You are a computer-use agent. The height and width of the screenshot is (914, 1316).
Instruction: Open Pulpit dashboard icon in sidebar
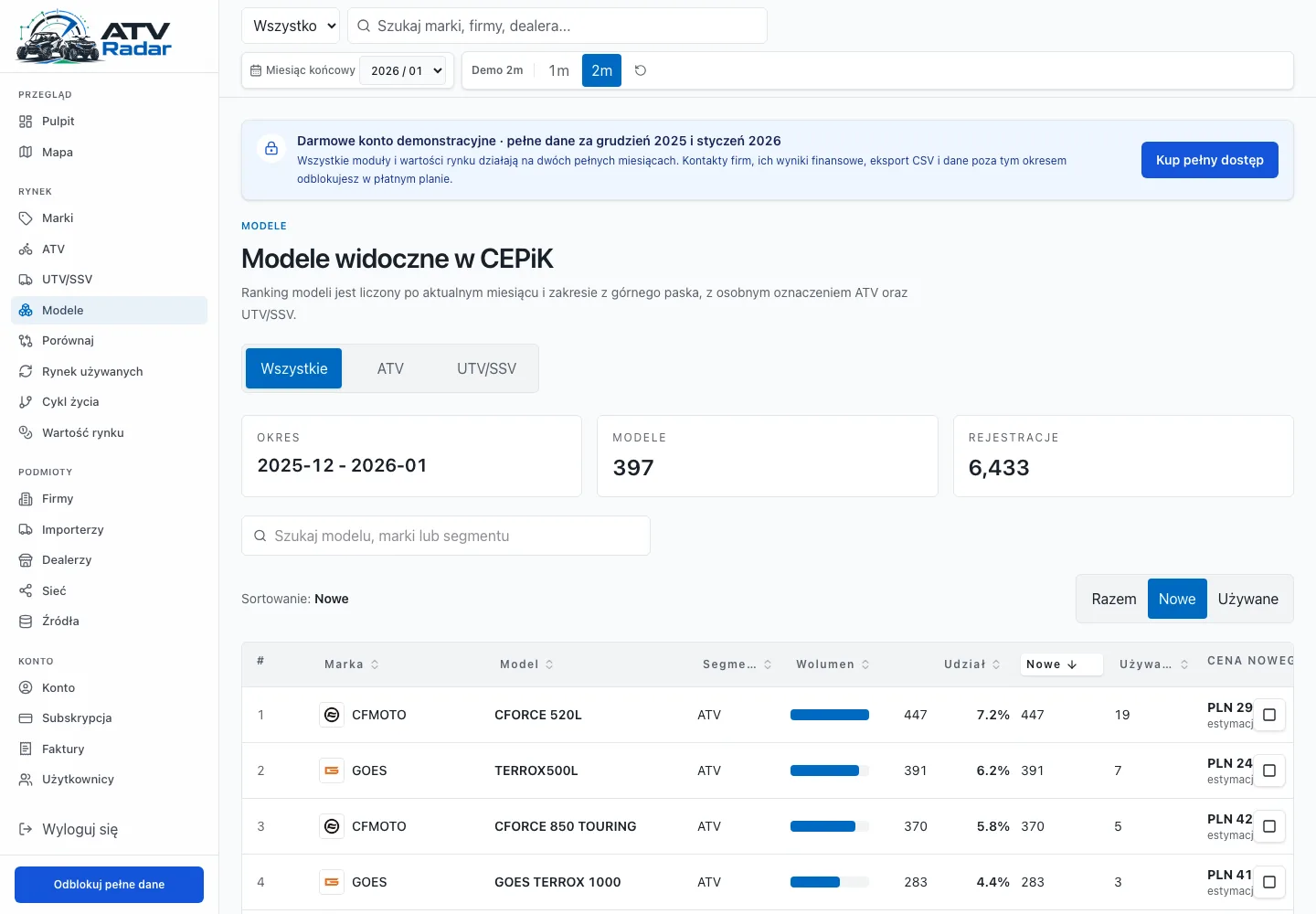(x=26, y=122)
